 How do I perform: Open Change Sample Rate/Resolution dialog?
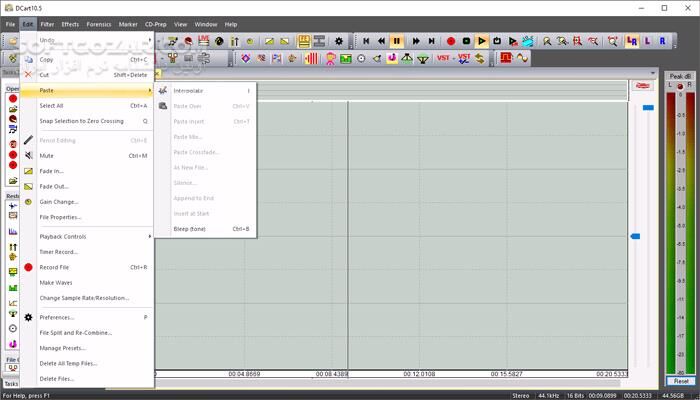[84, 298]
